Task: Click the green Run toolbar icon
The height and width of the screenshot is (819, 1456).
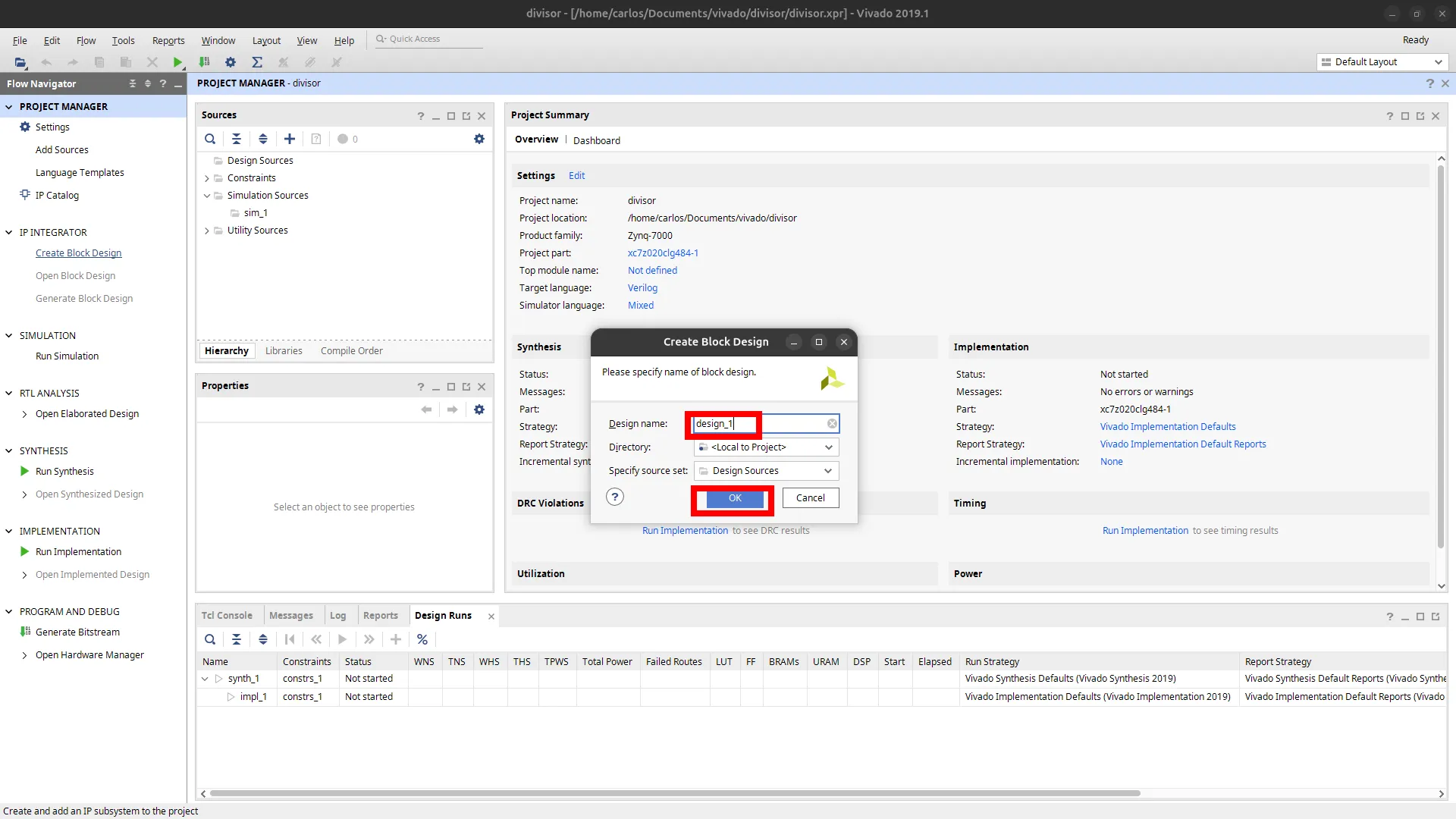Action: point(177,62)
